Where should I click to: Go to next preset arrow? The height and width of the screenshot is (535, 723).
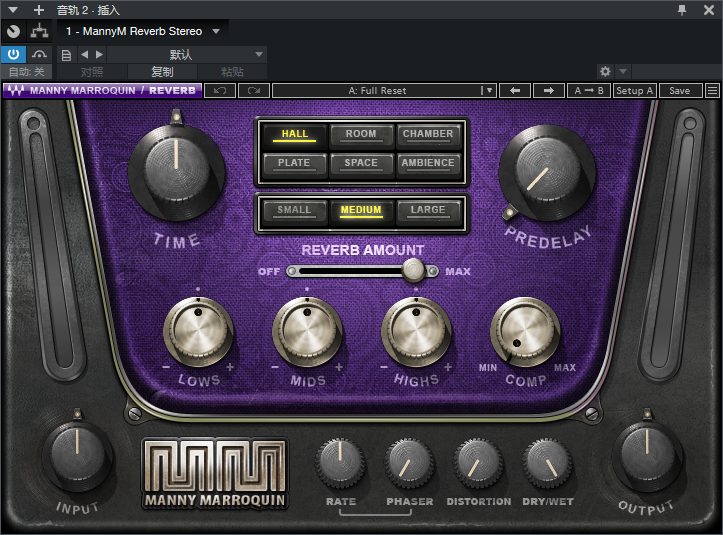(99, 54)
